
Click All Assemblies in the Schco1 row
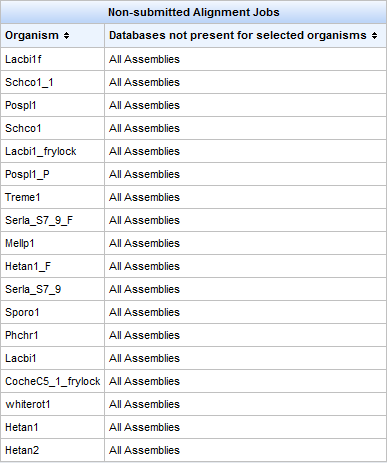pyautogui.click(x=144, y=128)
